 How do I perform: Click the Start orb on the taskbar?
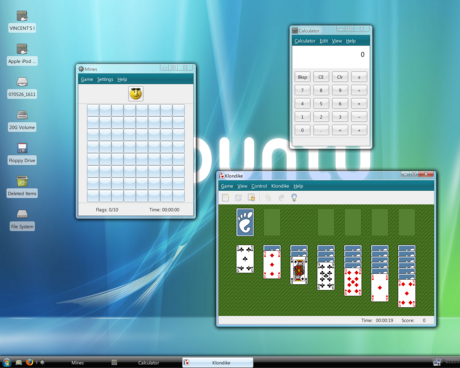click(x=6, y=362)
